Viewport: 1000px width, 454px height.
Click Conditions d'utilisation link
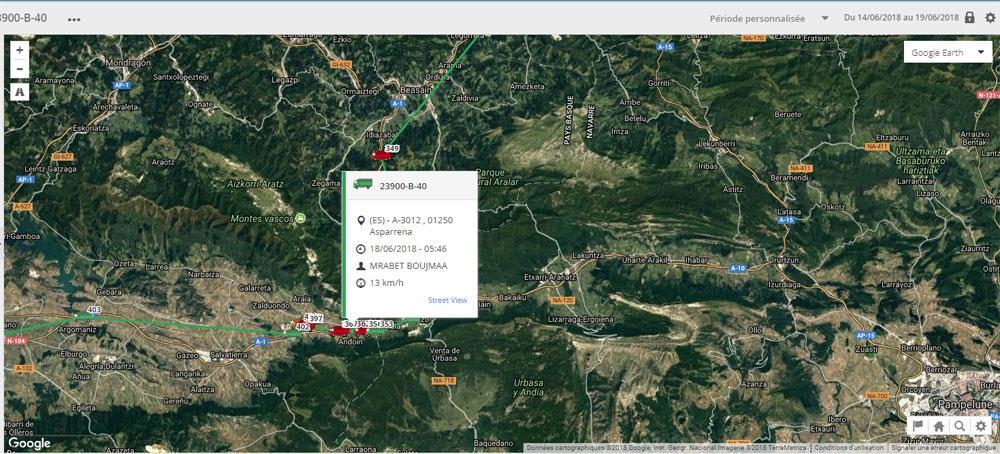click(848, 448)
